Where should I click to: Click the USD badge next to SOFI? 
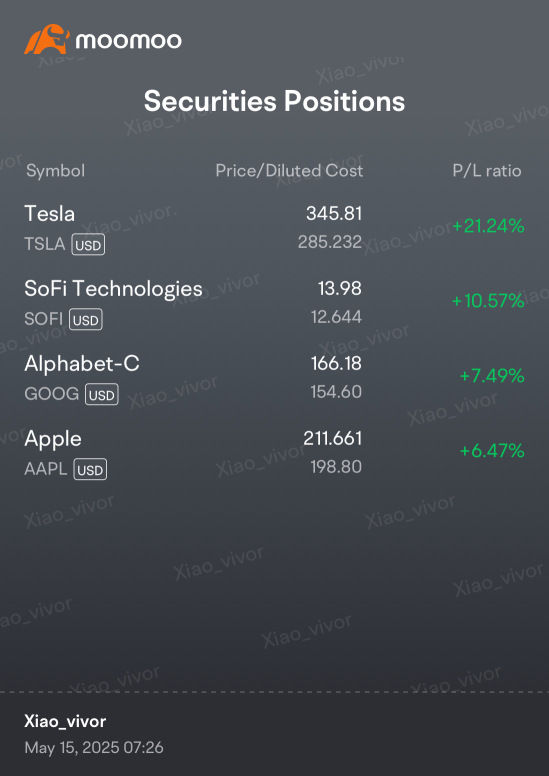coord(86,320)
